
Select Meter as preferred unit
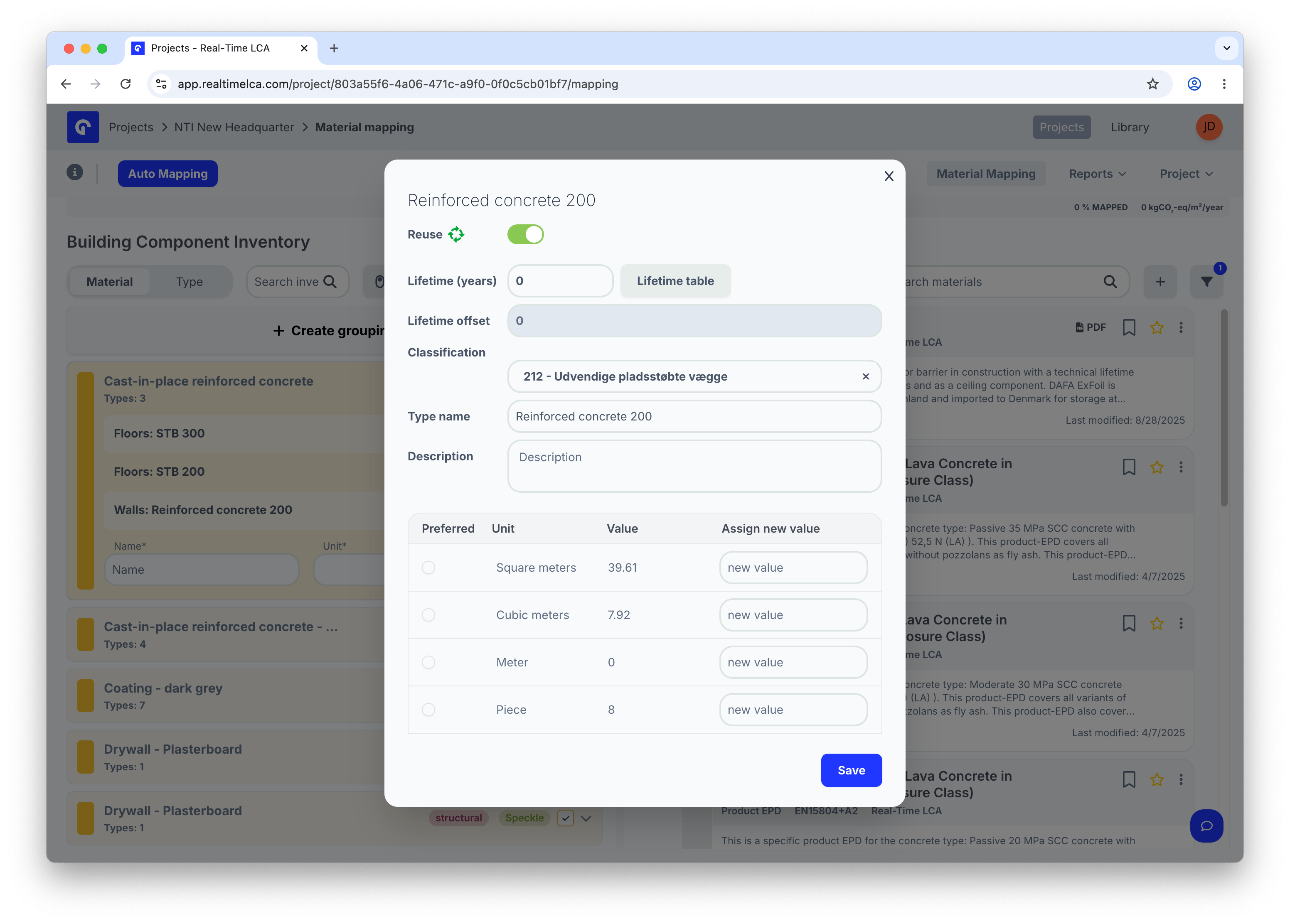point(428,662)
